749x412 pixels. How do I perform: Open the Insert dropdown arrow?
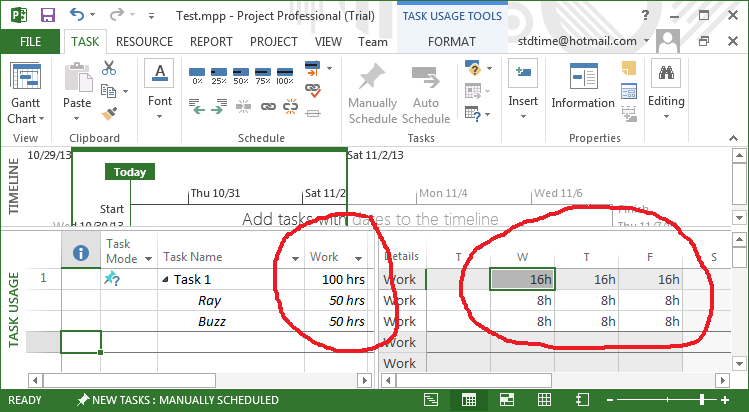[x=523, y=116]
